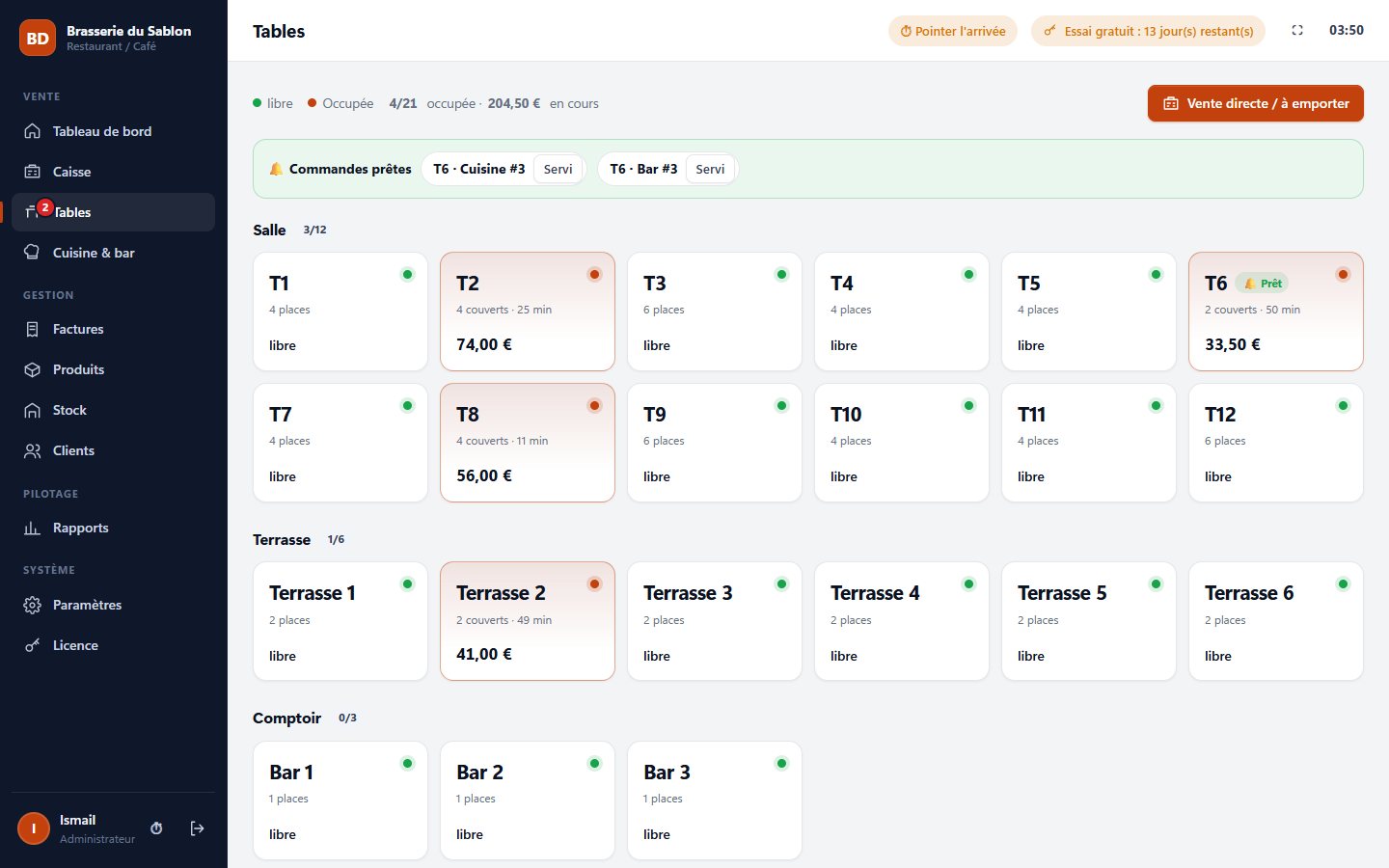The width and height of the screenshot is (1389, 868).
Task: Mark T6 Bar #3 as Servi
Action: 710,169
